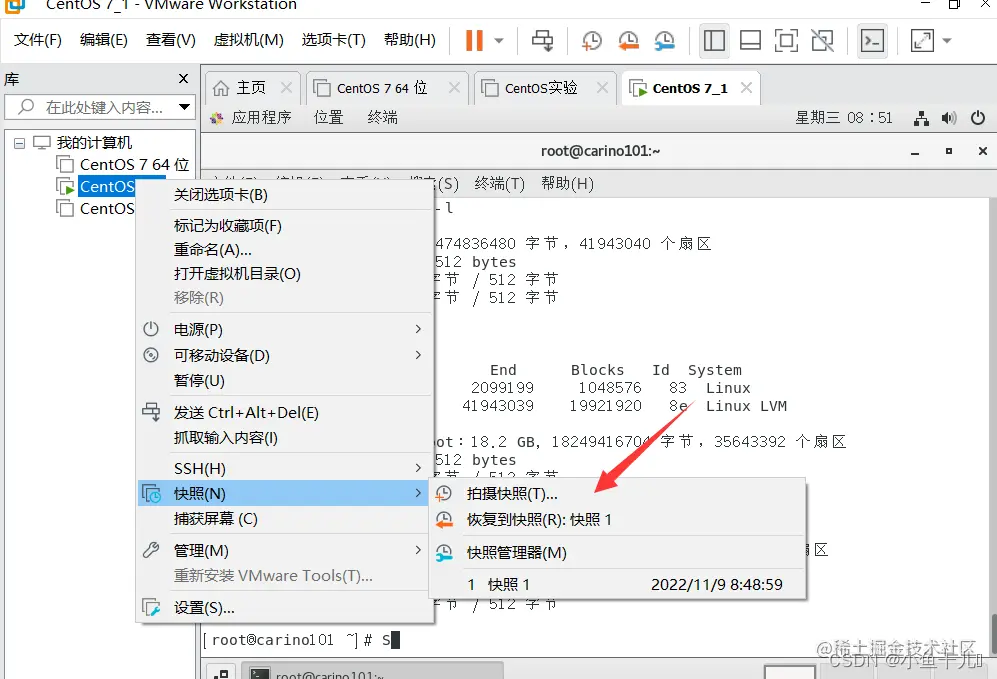The width and height of the screenshot is (997, 679).
Task: Toggle Unity mode in the toolbar
Action: tap(822, 41)
